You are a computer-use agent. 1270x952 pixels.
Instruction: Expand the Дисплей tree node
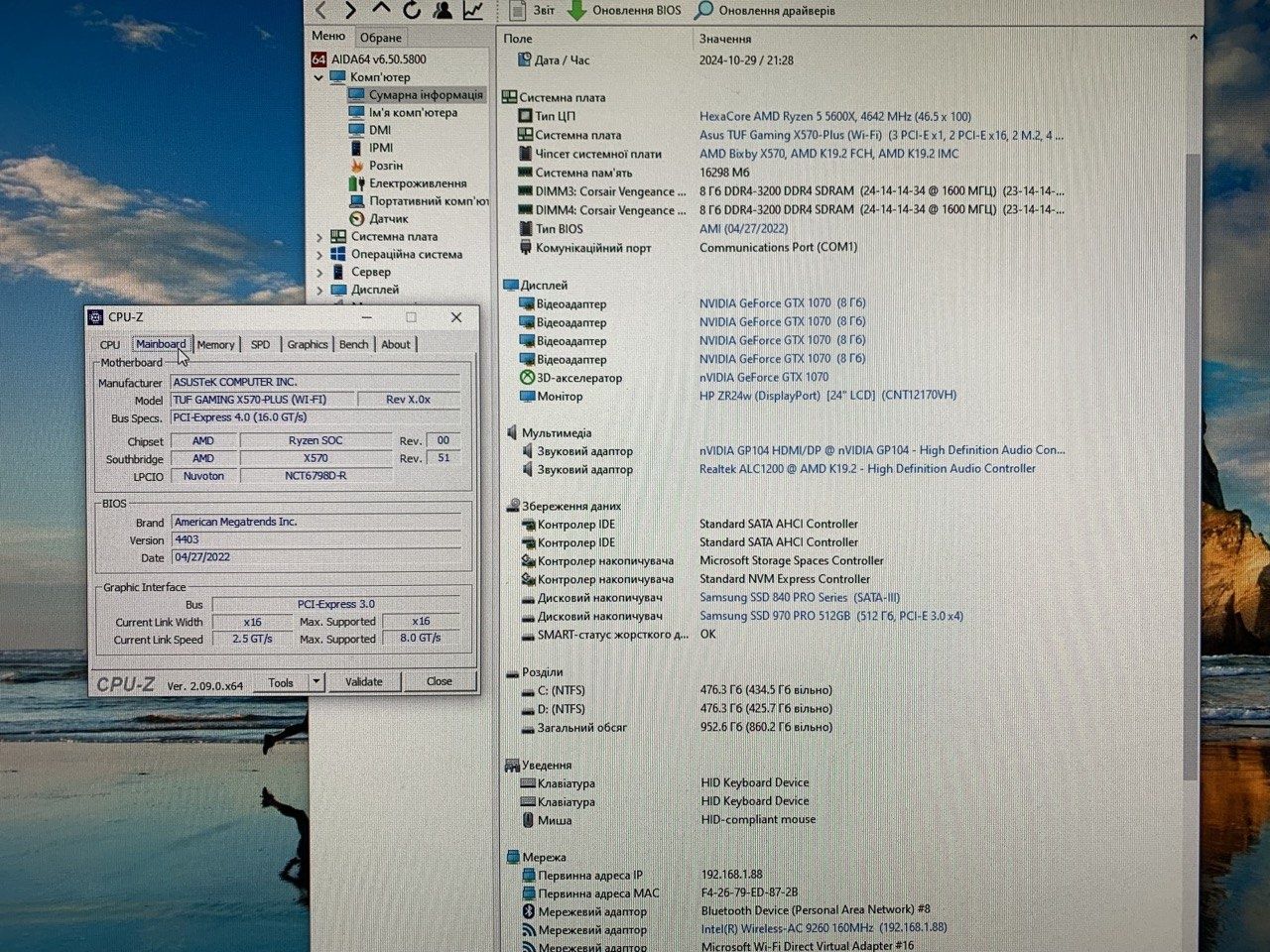point(319,290)
